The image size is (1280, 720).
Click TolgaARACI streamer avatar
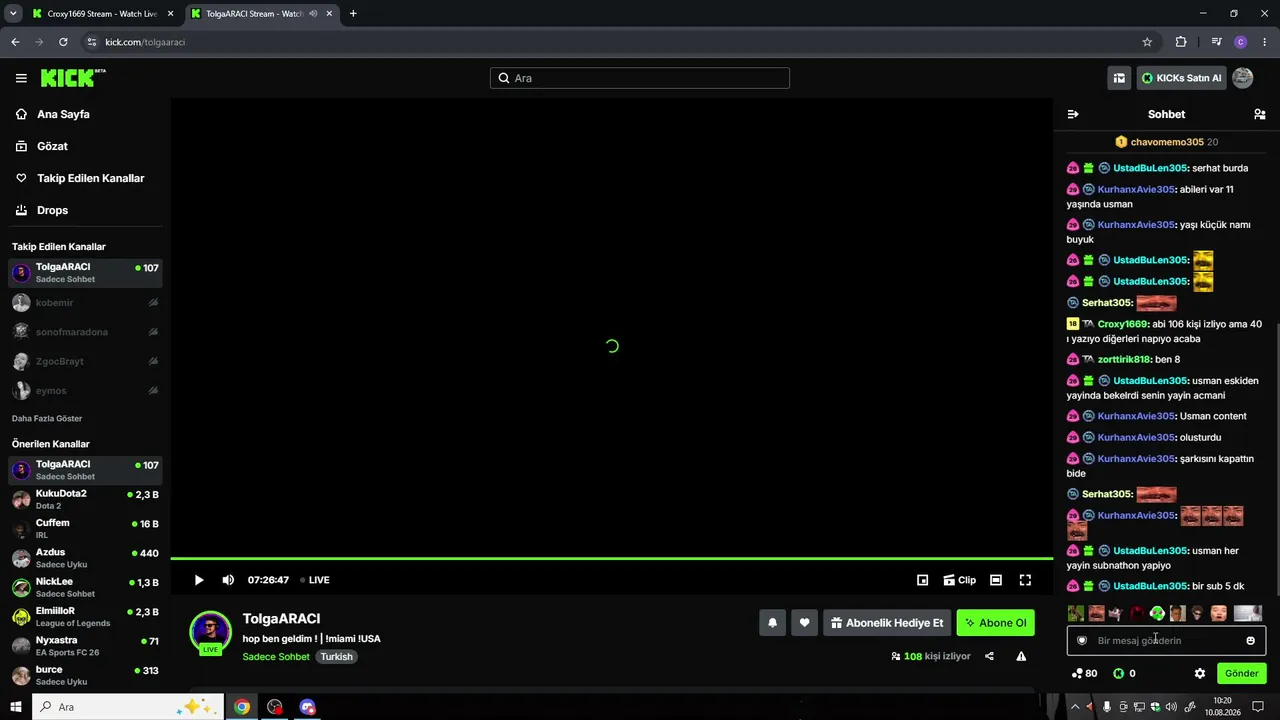[x=210, y=631]
